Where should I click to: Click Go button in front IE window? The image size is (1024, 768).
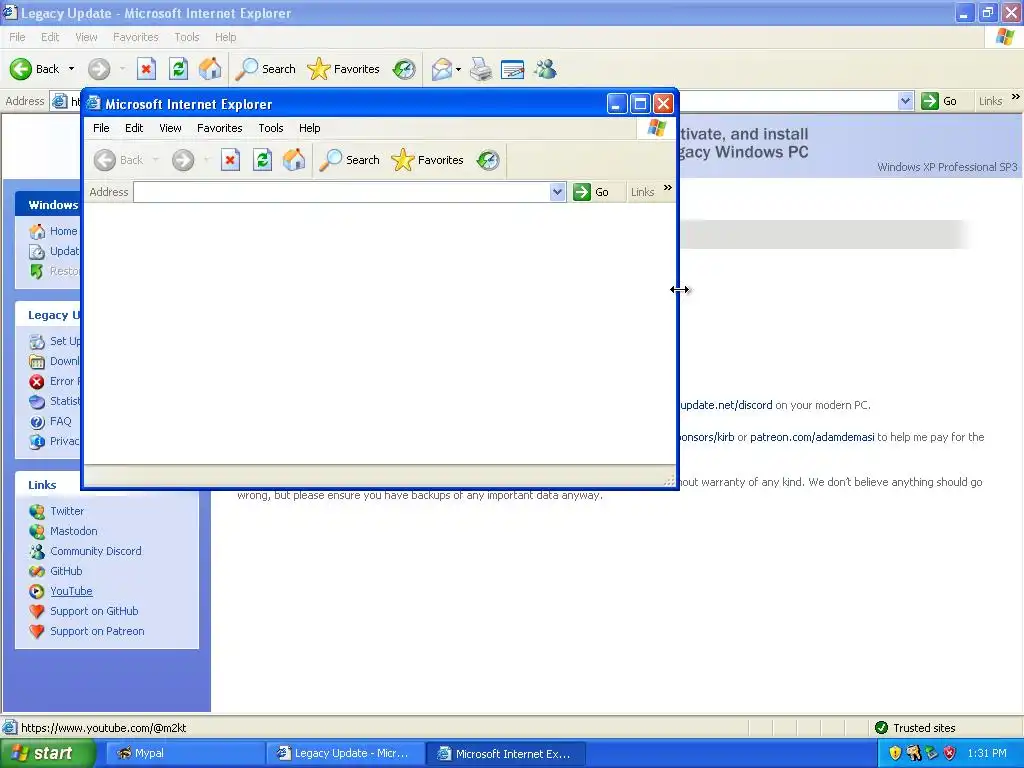coord(590,192)
